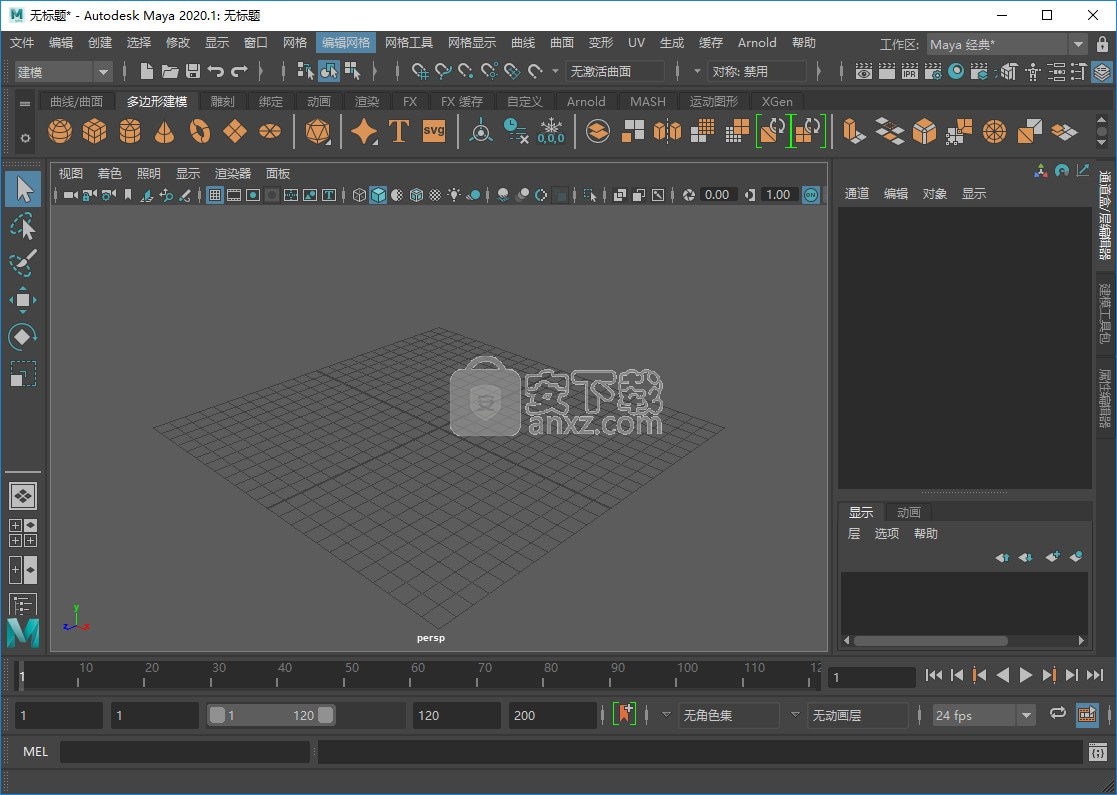Create a polygon sphere from shelf

point(60,131)
